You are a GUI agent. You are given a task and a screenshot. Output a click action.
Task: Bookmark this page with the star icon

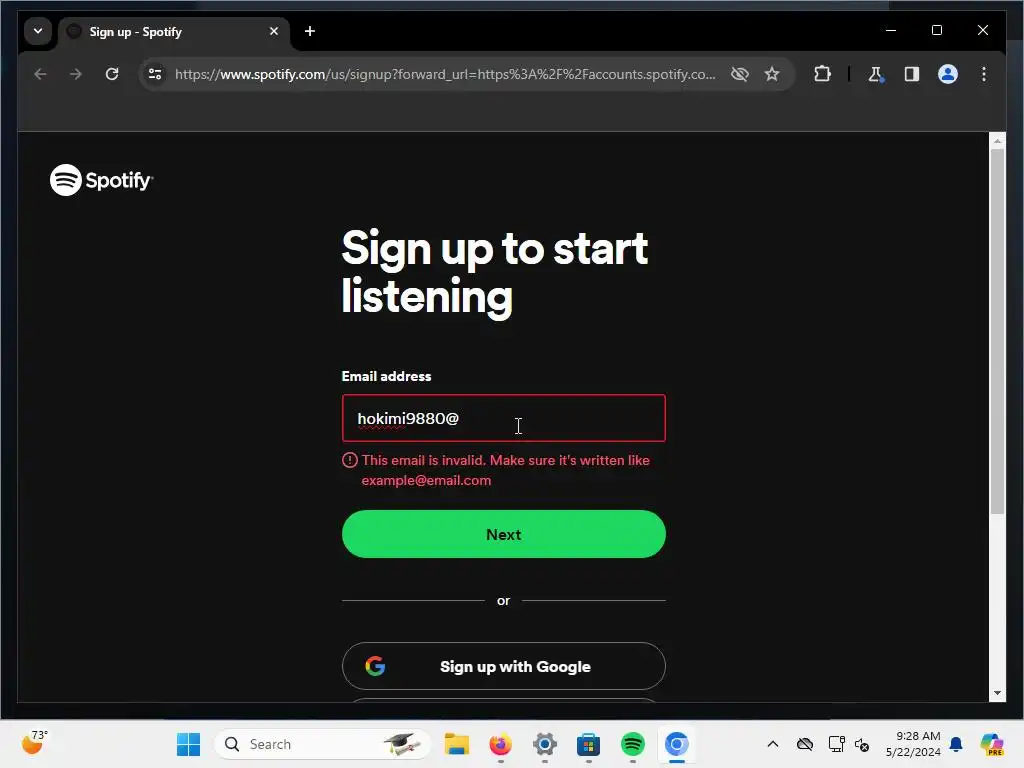click(772, 74)
